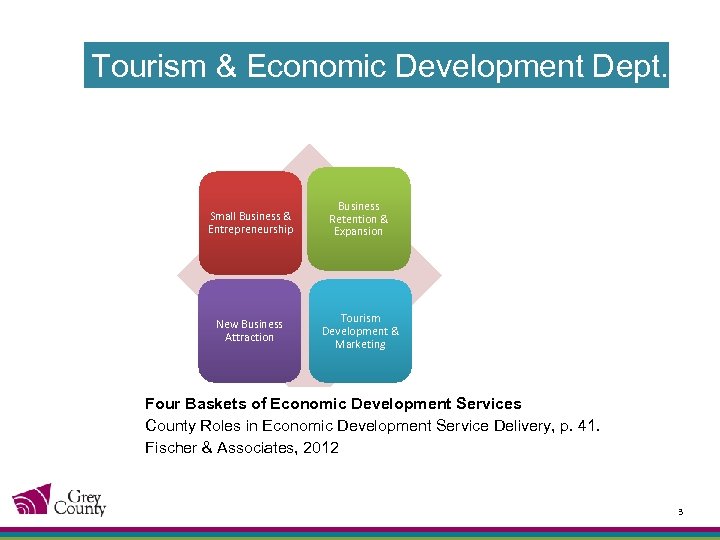Screen dimensions: 720x540
Task: Select the blue Tourism Development & Marketing box
Action: (360, 331)
